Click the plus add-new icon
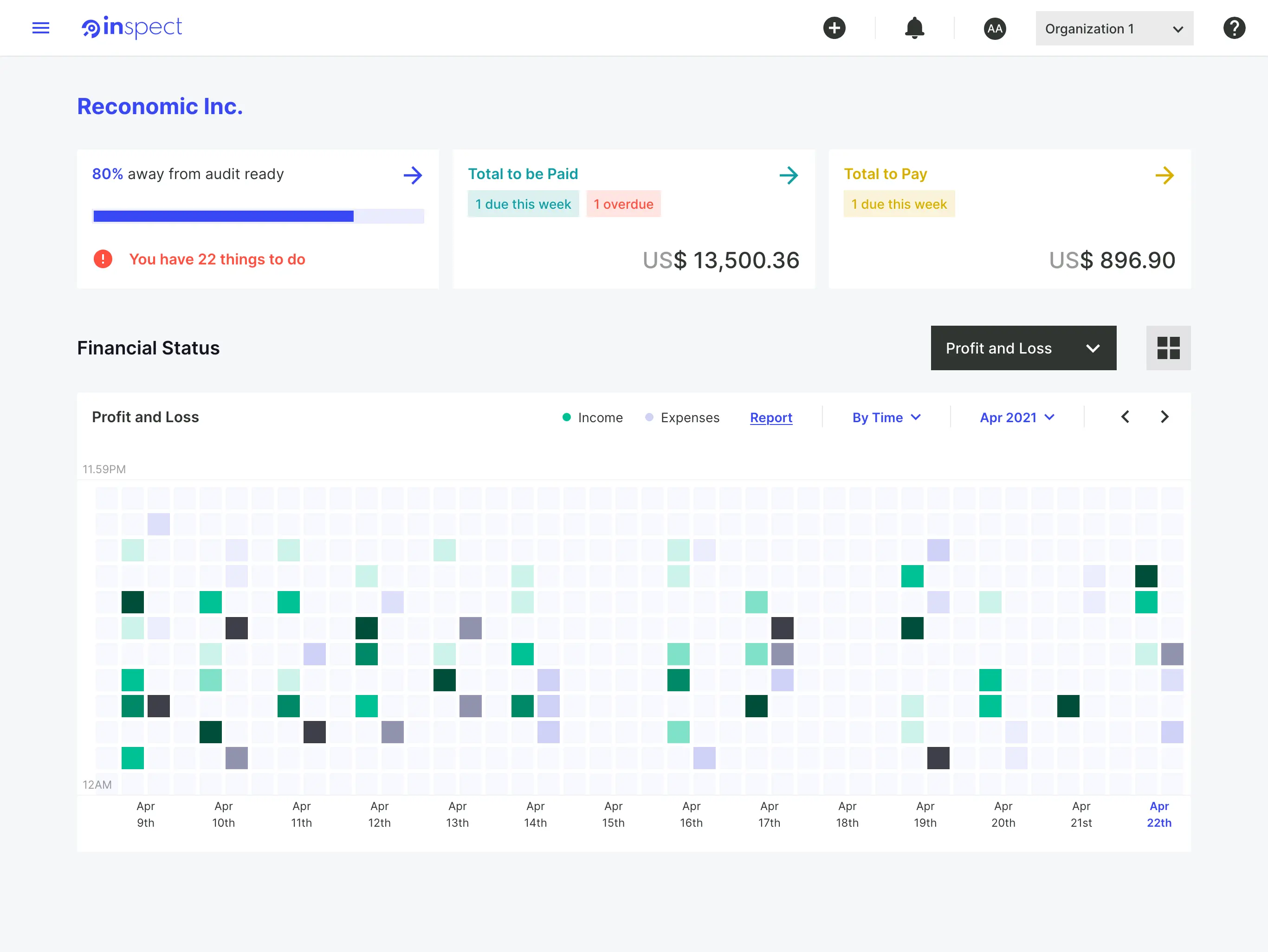Image resolution: width=1268 pixels, height=952 pixels. tap(834, 28)
